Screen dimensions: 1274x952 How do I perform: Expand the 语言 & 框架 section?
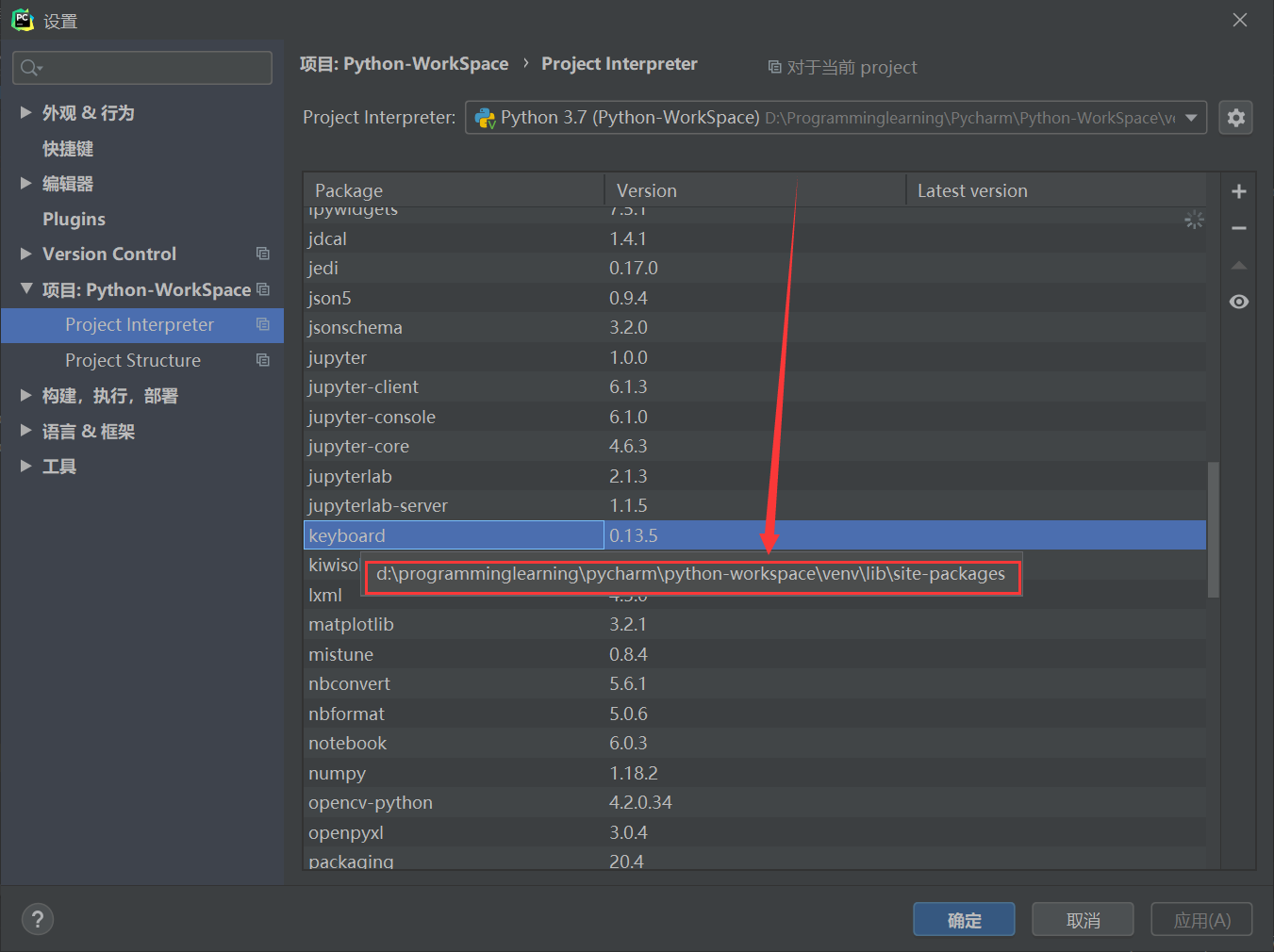coord(25,431)
